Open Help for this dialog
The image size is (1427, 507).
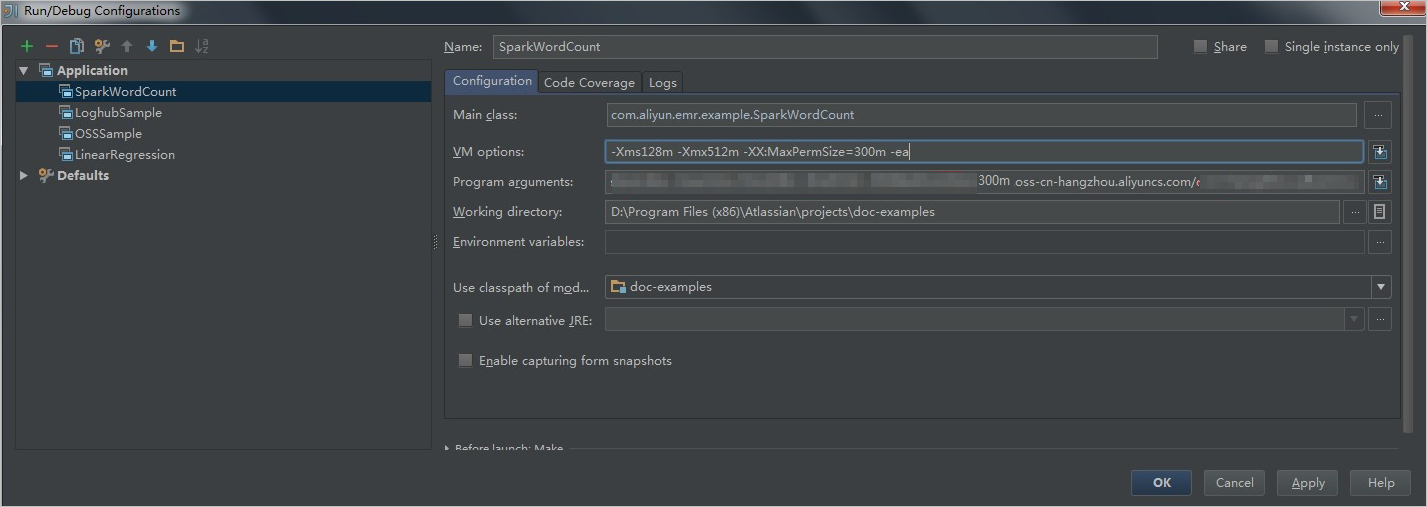coord(1381,483)
